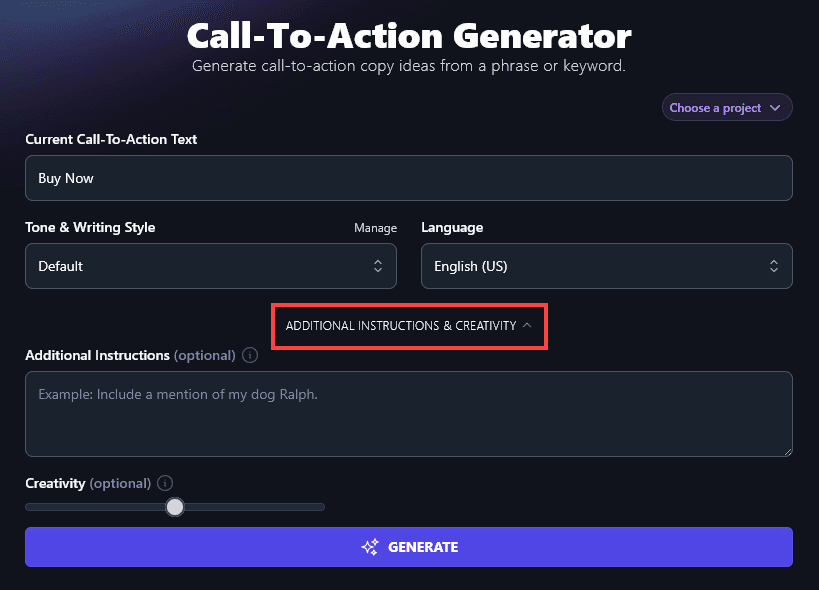Open the Choose a project menu
This screenshot has height=590, width=819.
pyautogui.click(x=726, y=107)
